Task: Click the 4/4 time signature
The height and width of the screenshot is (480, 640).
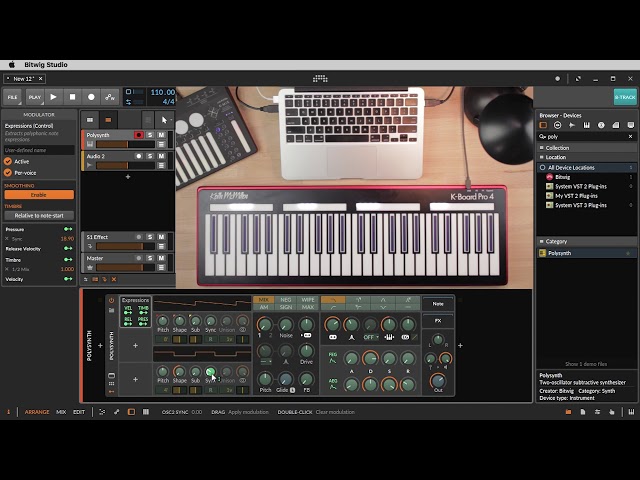Action: pyautogui.click(x=168, y=102)
